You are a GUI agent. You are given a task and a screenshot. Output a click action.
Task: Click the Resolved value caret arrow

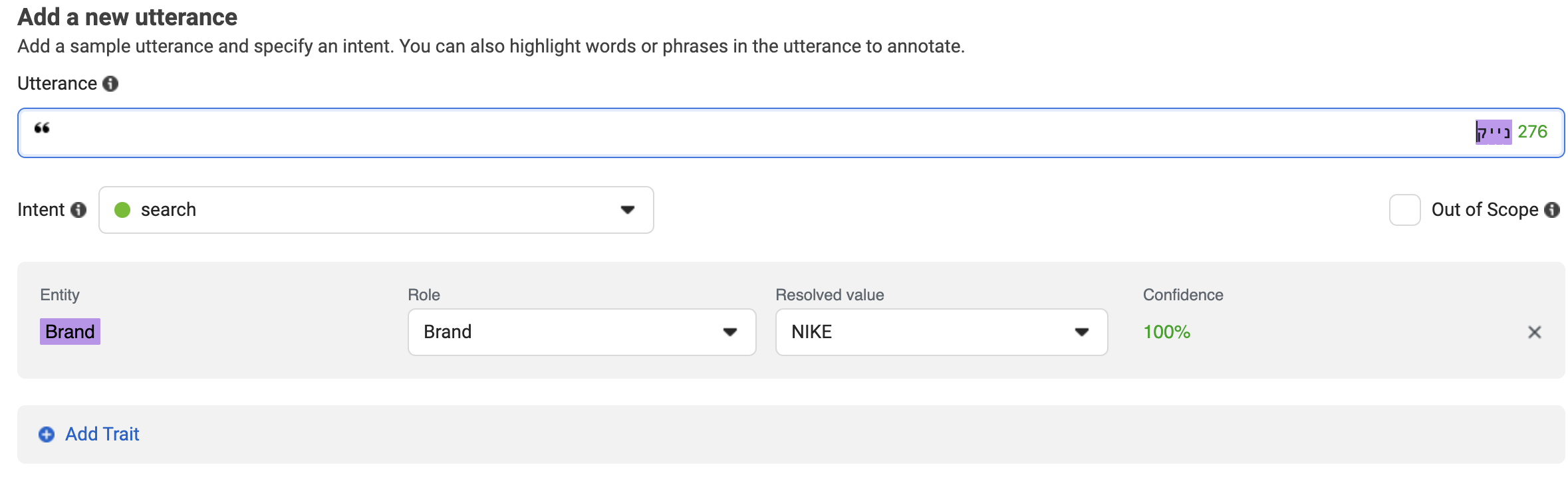tap(1080, 332)
